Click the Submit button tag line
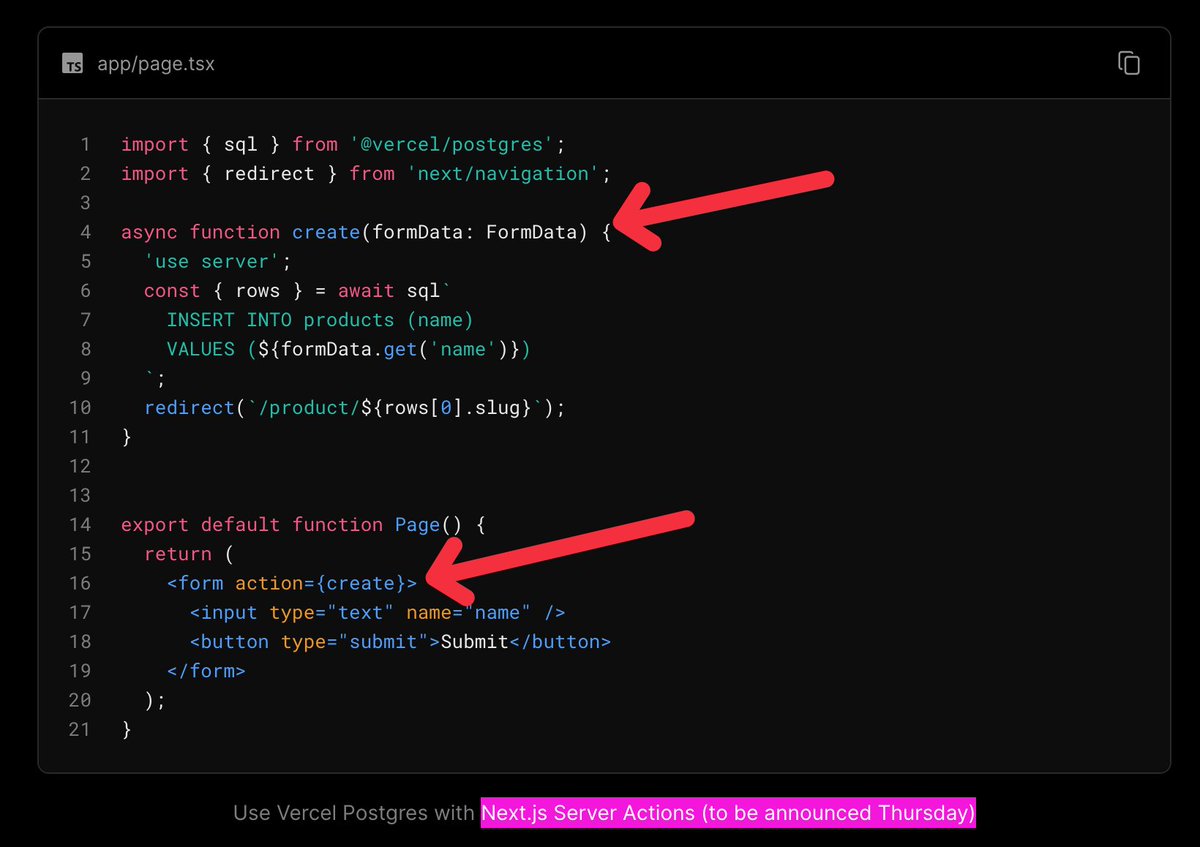1200x847 pixels. click(400, 641)
